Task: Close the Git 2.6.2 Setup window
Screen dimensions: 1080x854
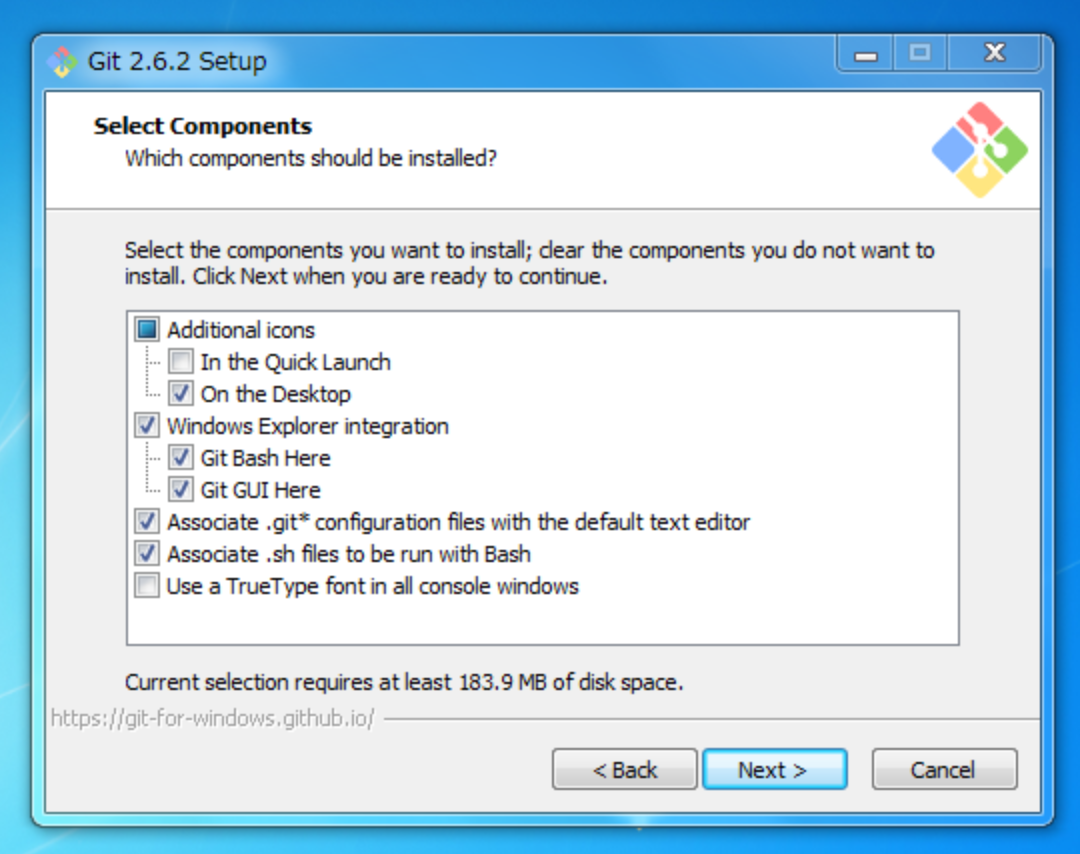Action: (995, 54)
